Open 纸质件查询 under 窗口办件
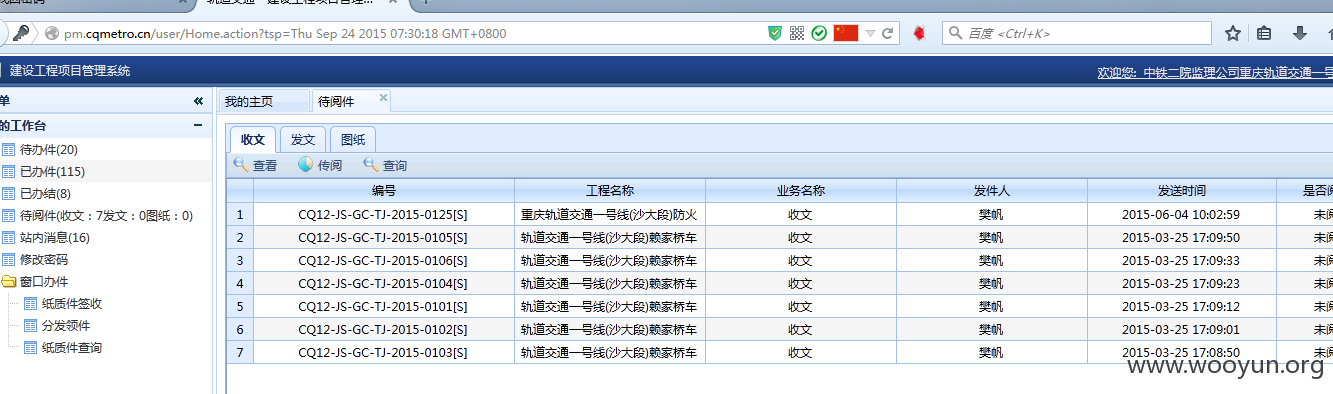The width and height of the screenshot is (1333, 394). point(72,347)
